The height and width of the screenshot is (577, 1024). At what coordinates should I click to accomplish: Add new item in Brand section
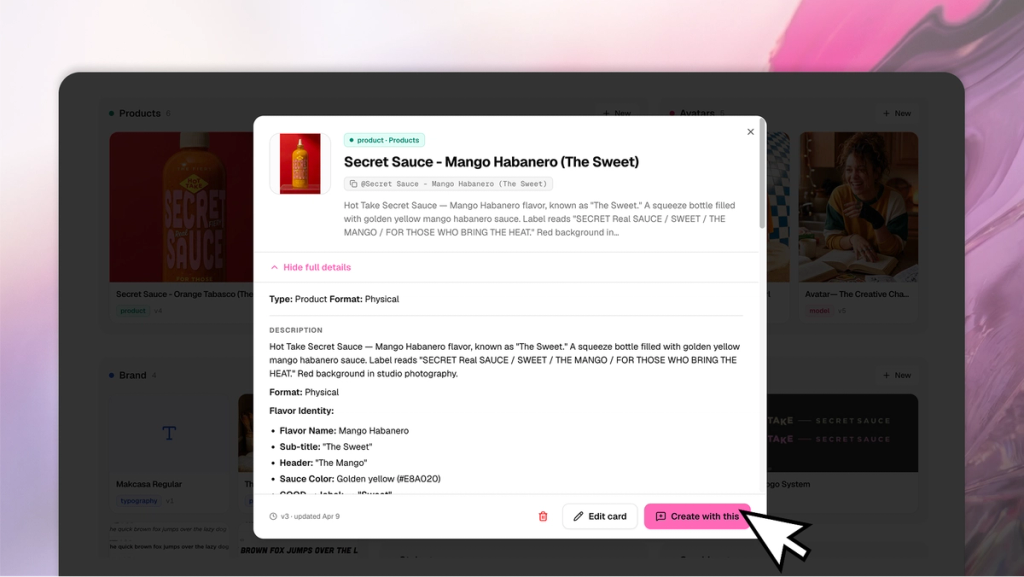point(897,375)
